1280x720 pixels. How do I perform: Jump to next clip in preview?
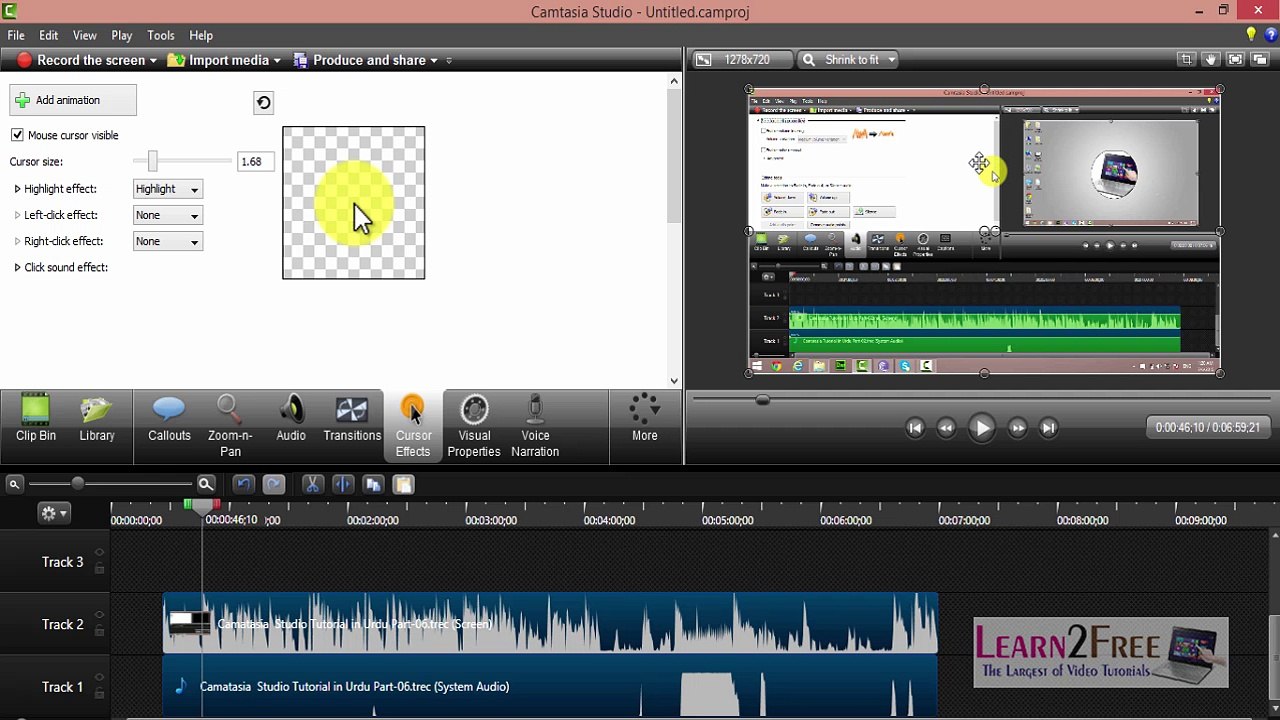1048,428
